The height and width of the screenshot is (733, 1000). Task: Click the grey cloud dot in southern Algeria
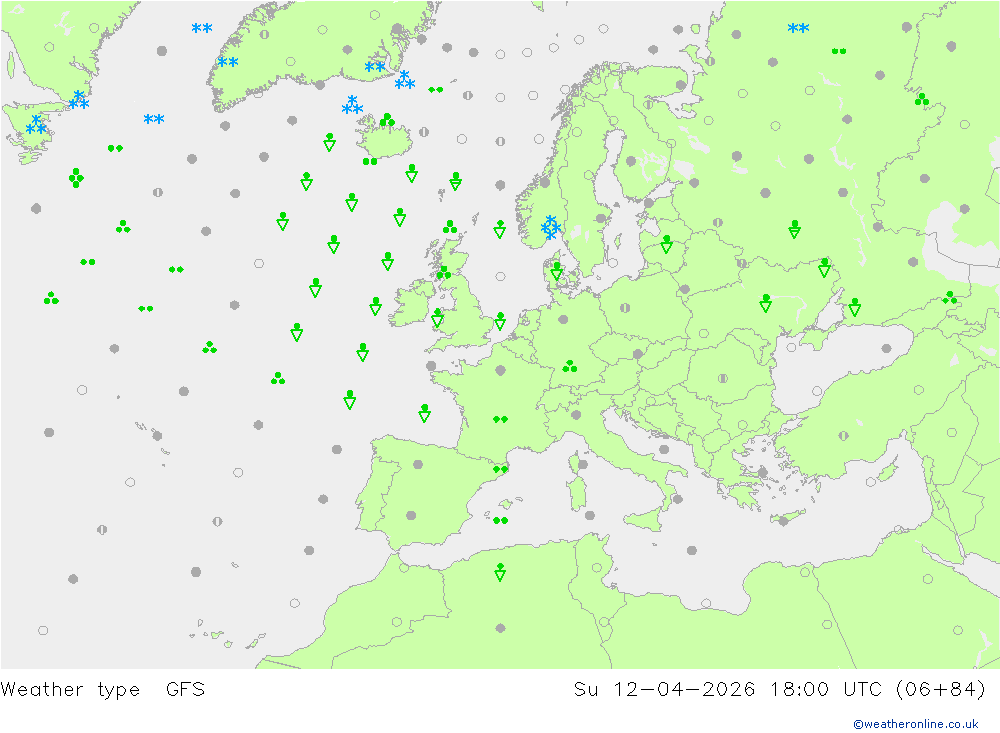click(501, 628)
